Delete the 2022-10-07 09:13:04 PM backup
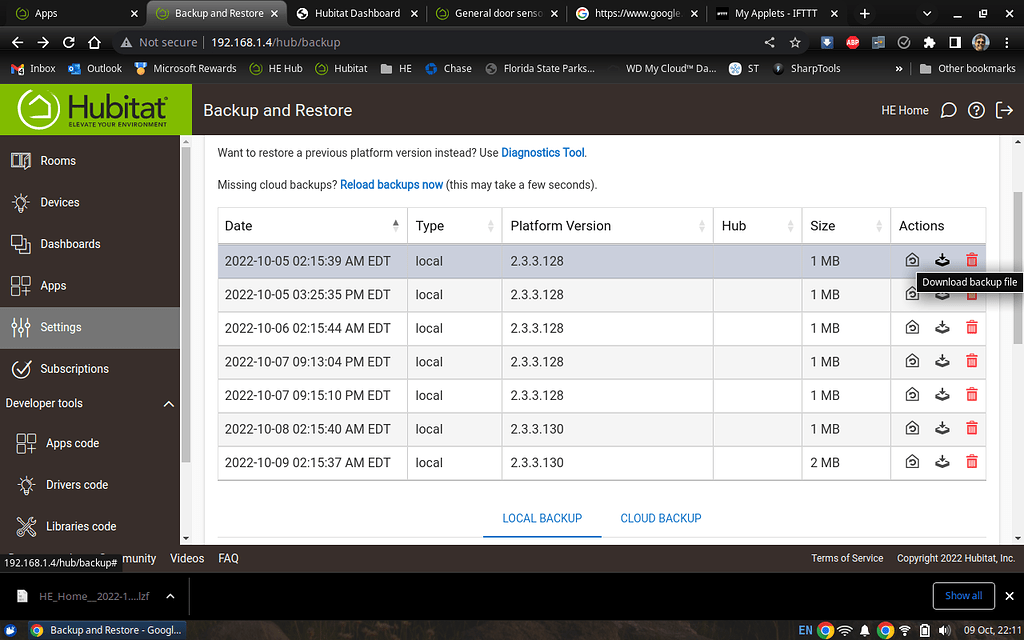The width and height of the screenshot is (1024, 640). point(971,362)
